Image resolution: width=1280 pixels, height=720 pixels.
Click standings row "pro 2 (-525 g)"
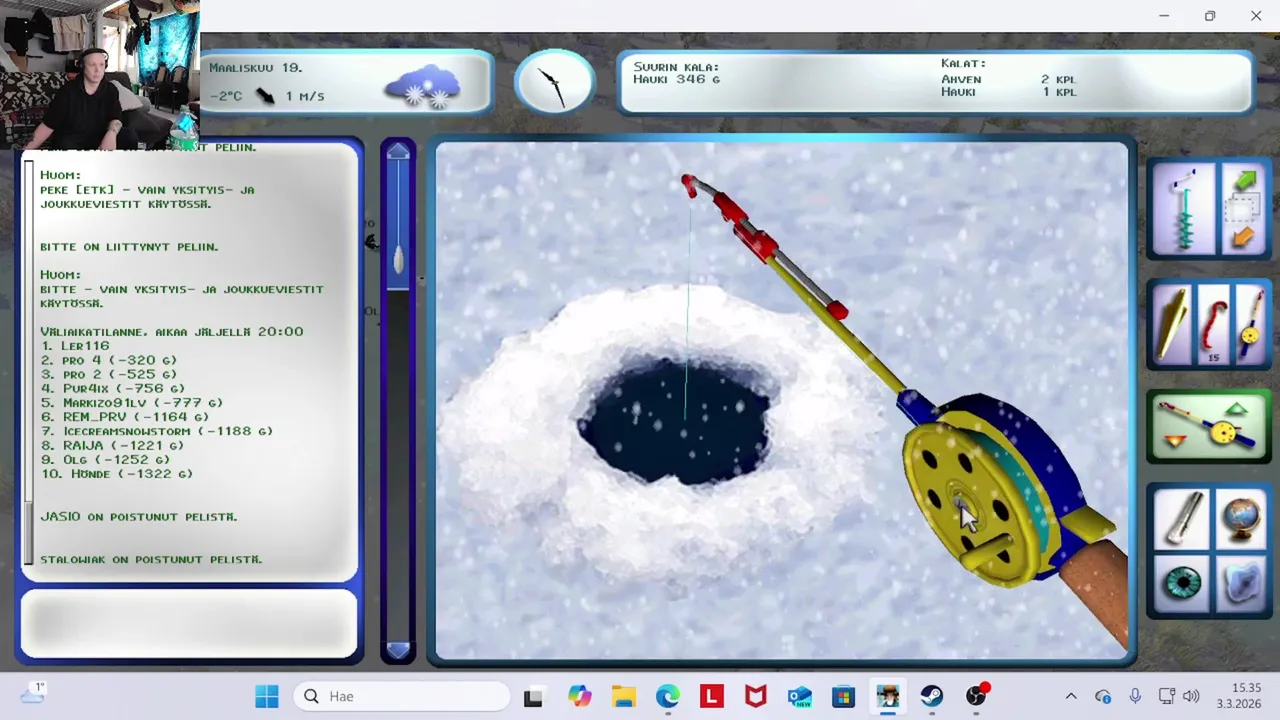click(x=109, y=374)
